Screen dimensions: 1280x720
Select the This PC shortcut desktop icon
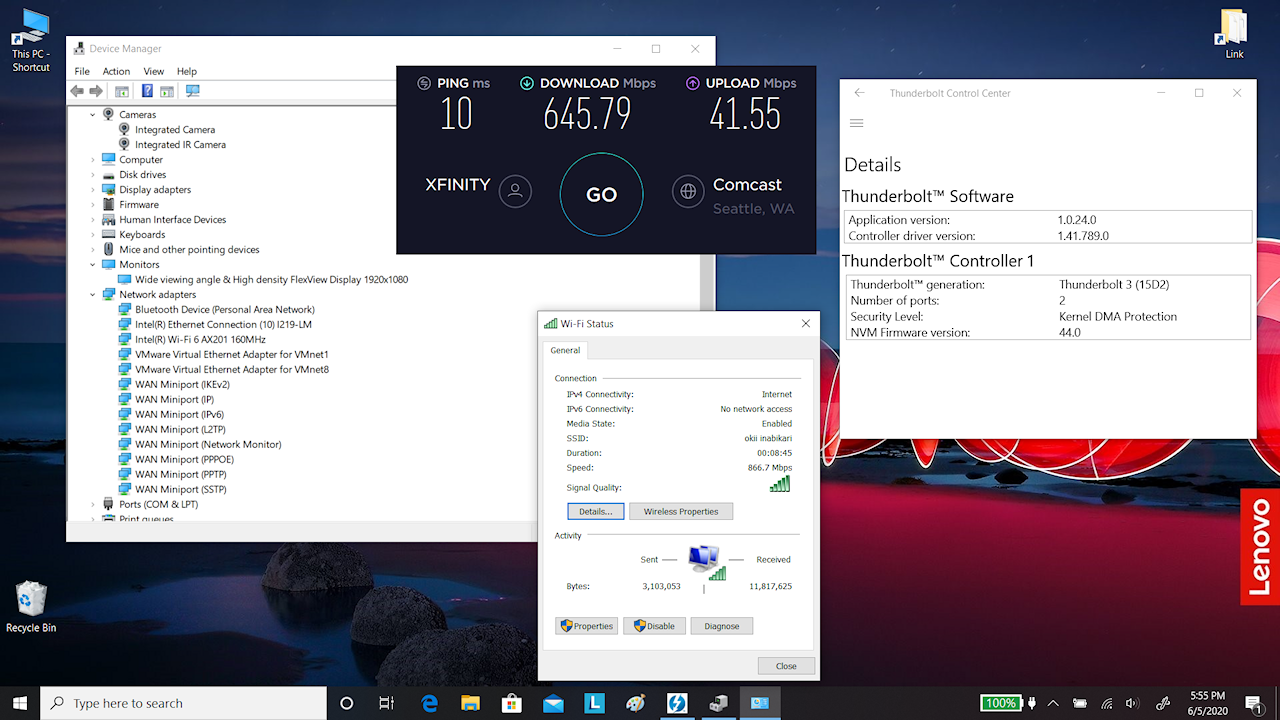pyautogui.click(x=31, y=40)
